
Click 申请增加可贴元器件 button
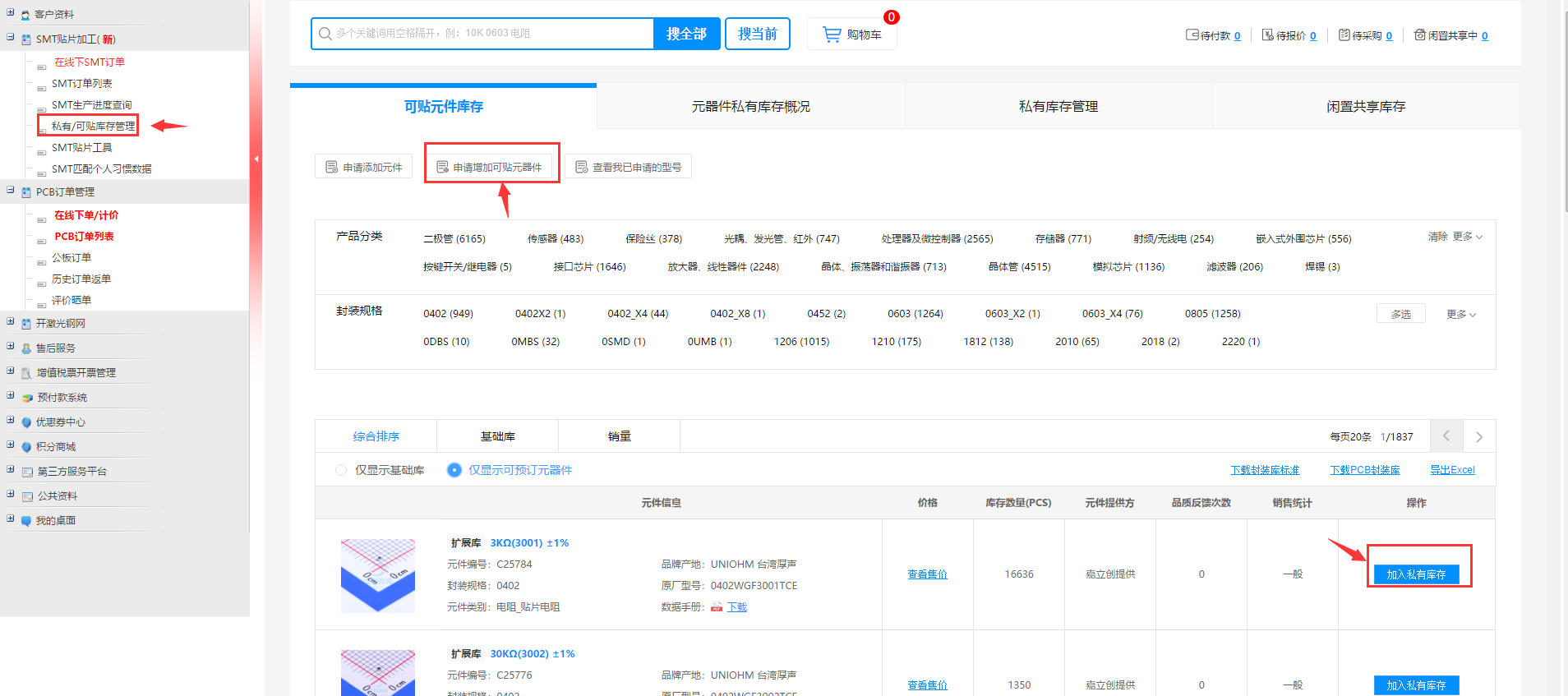point(490,167)
